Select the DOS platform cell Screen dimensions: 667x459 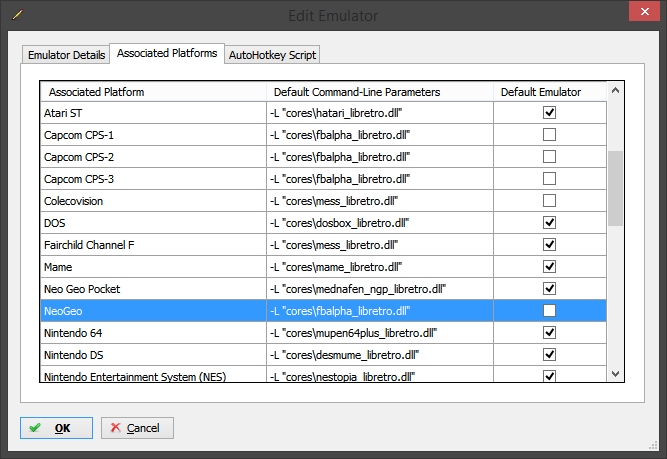[x=154, y=223]
